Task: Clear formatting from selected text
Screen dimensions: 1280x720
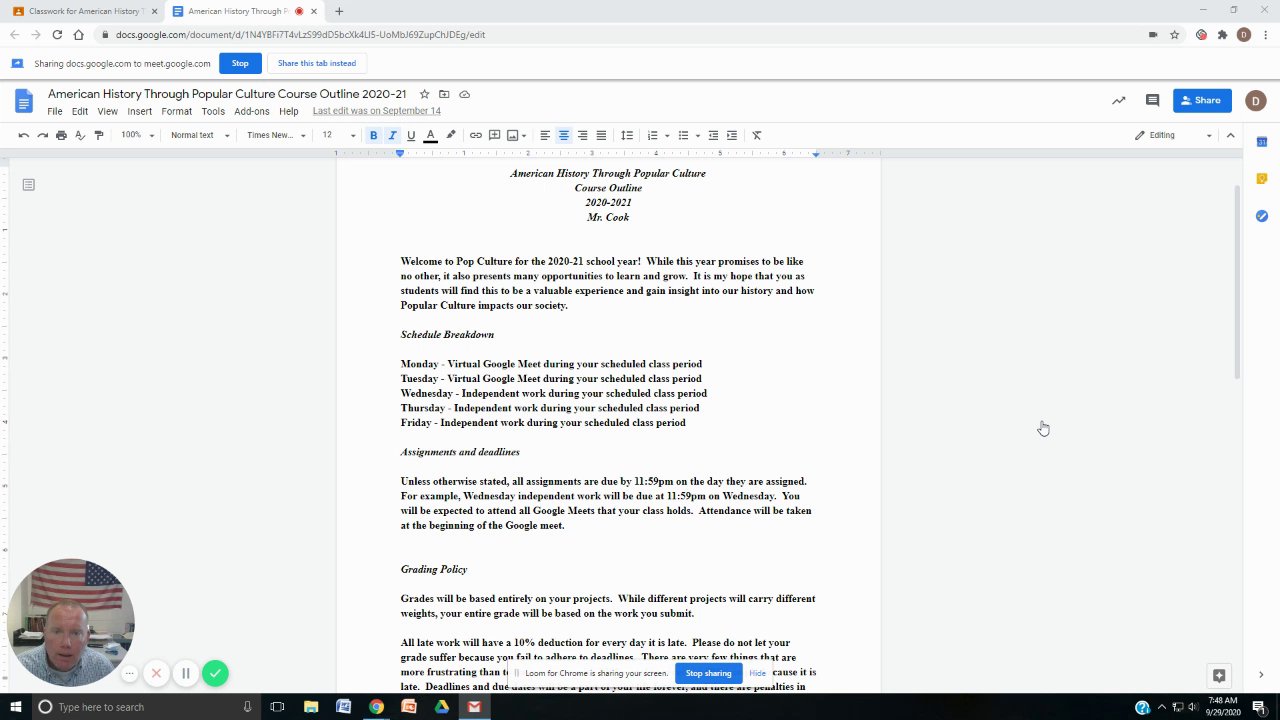Action: point(757,135)
